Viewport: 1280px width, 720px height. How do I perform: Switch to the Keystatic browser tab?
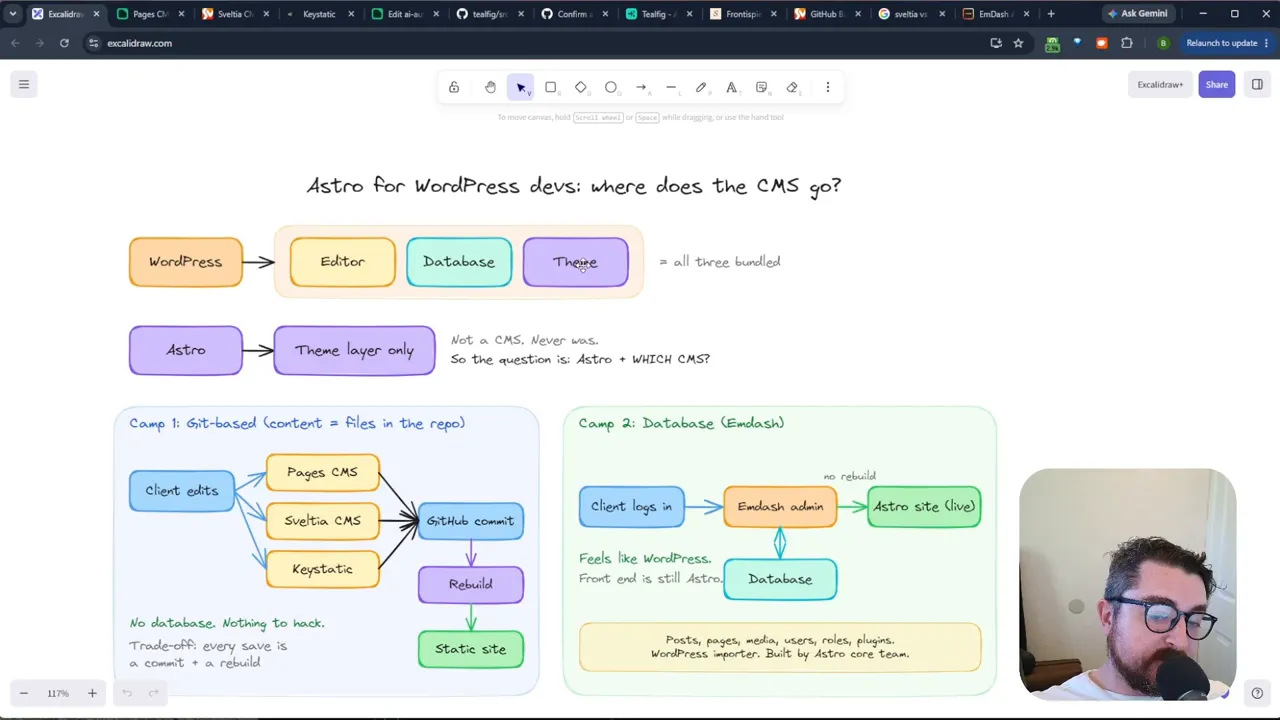pos(319,14)
